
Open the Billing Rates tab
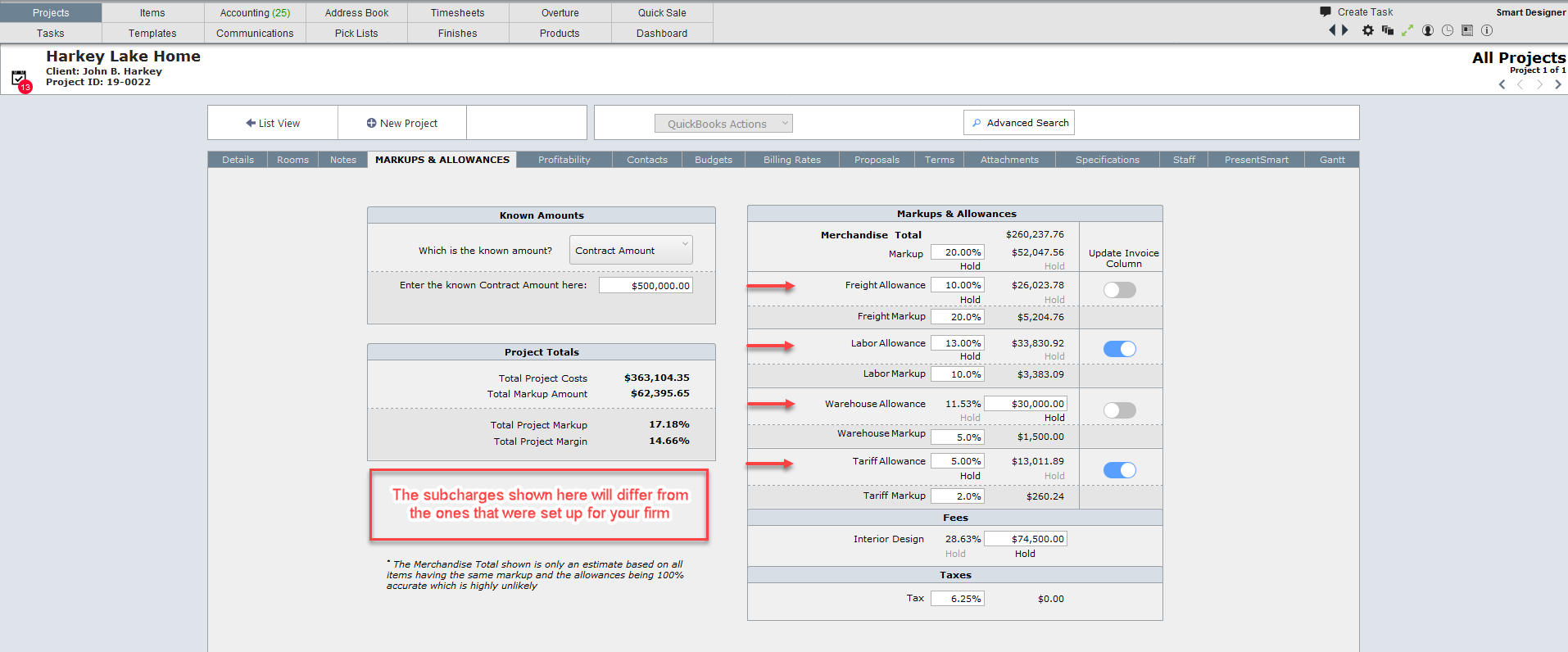[792, 160]
